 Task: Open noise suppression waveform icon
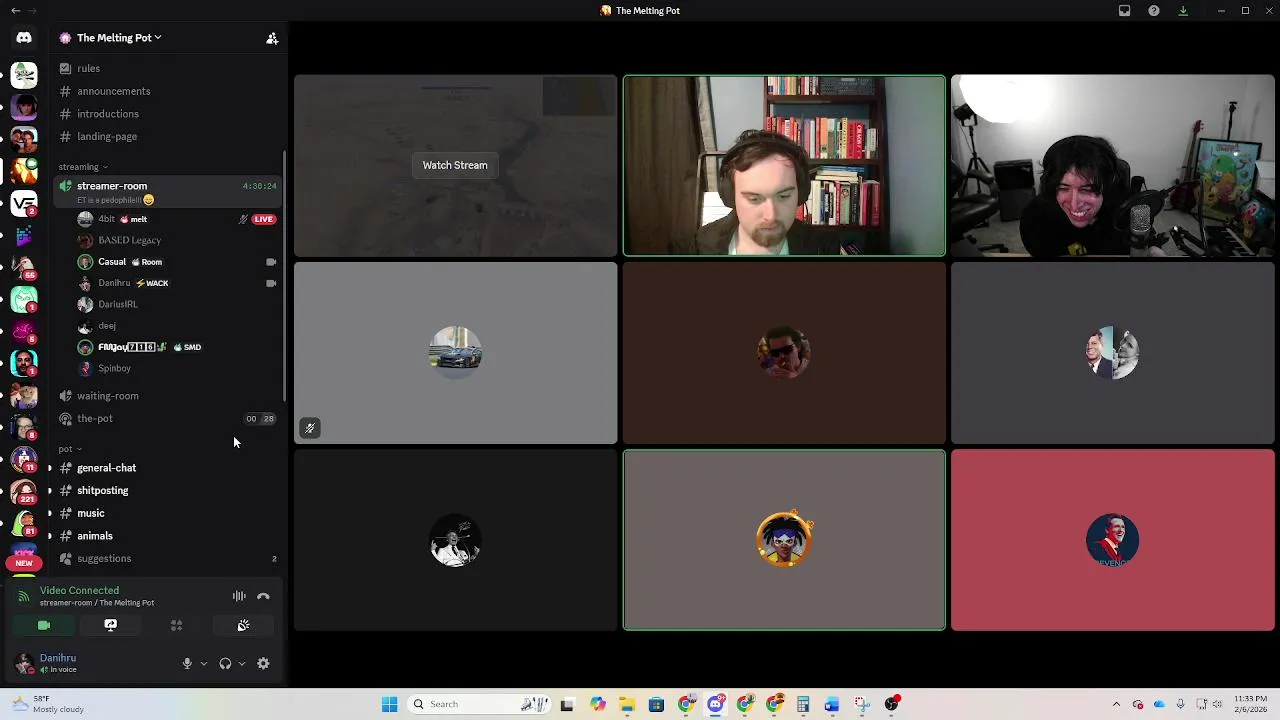coord(239,596)
